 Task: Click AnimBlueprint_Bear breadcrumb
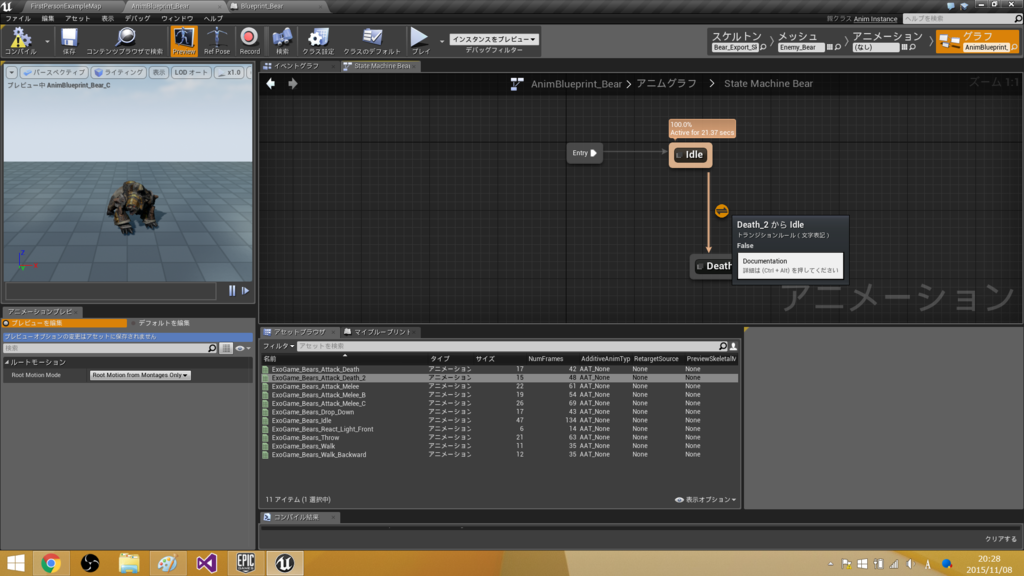(576, 84)
